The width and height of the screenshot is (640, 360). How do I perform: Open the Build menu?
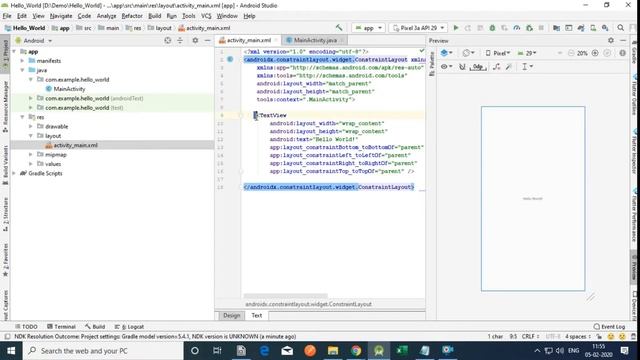point(154,16)
